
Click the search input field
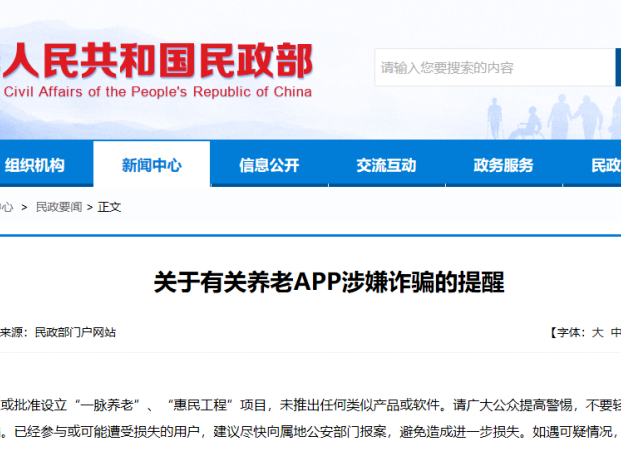(495, 67)
